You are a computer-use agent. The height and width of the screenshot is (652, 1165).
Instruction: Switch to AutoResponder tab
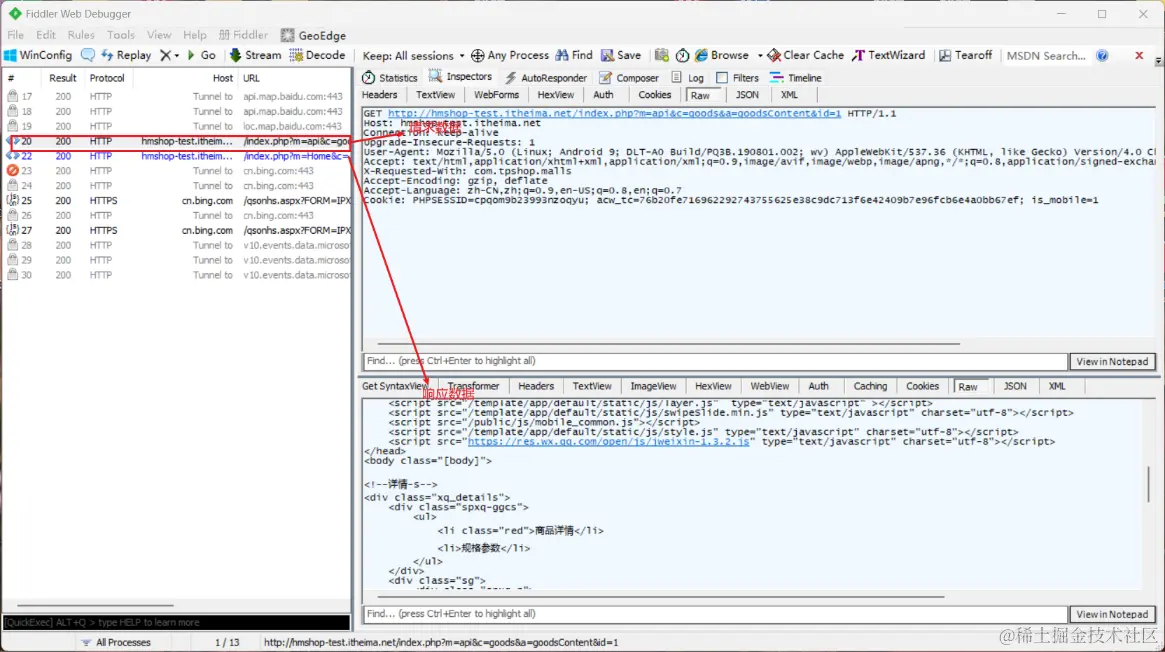point(546,77)
